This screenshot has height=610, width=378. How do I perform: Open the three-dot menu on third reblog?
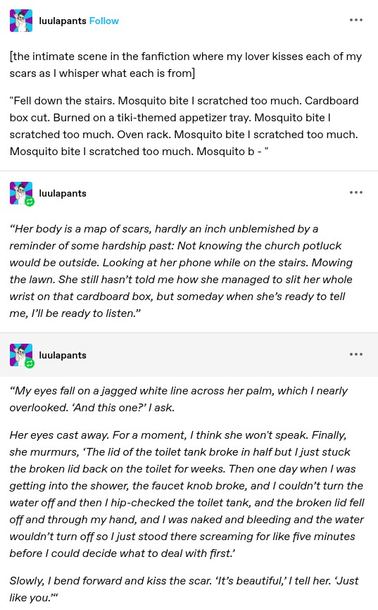click(x=356, y=354)
